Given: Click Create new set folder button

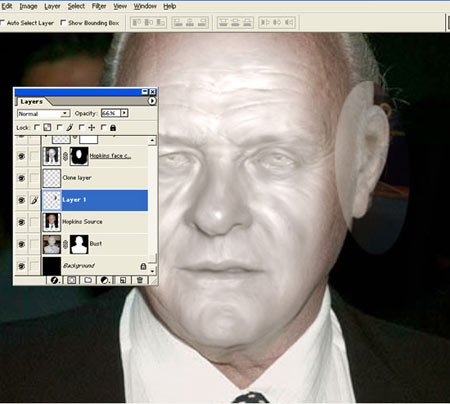Looking at the screenshot, I should (x=88, y=280).
